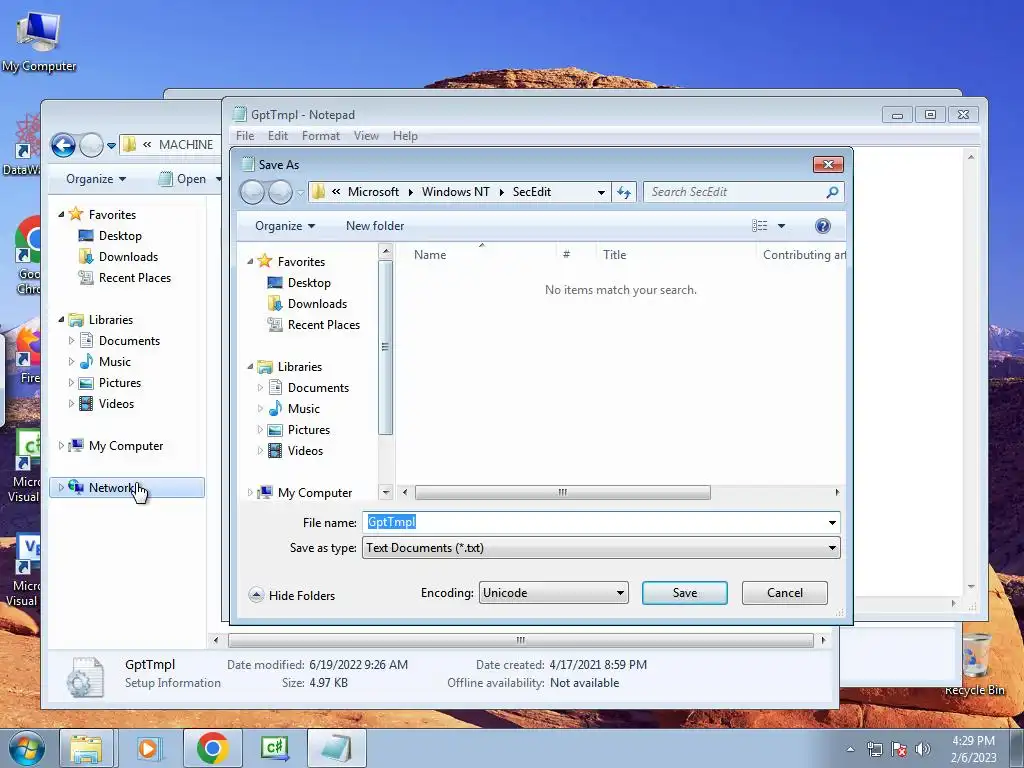Click the refresh icon beside the SecEdit path

(624, 192)
